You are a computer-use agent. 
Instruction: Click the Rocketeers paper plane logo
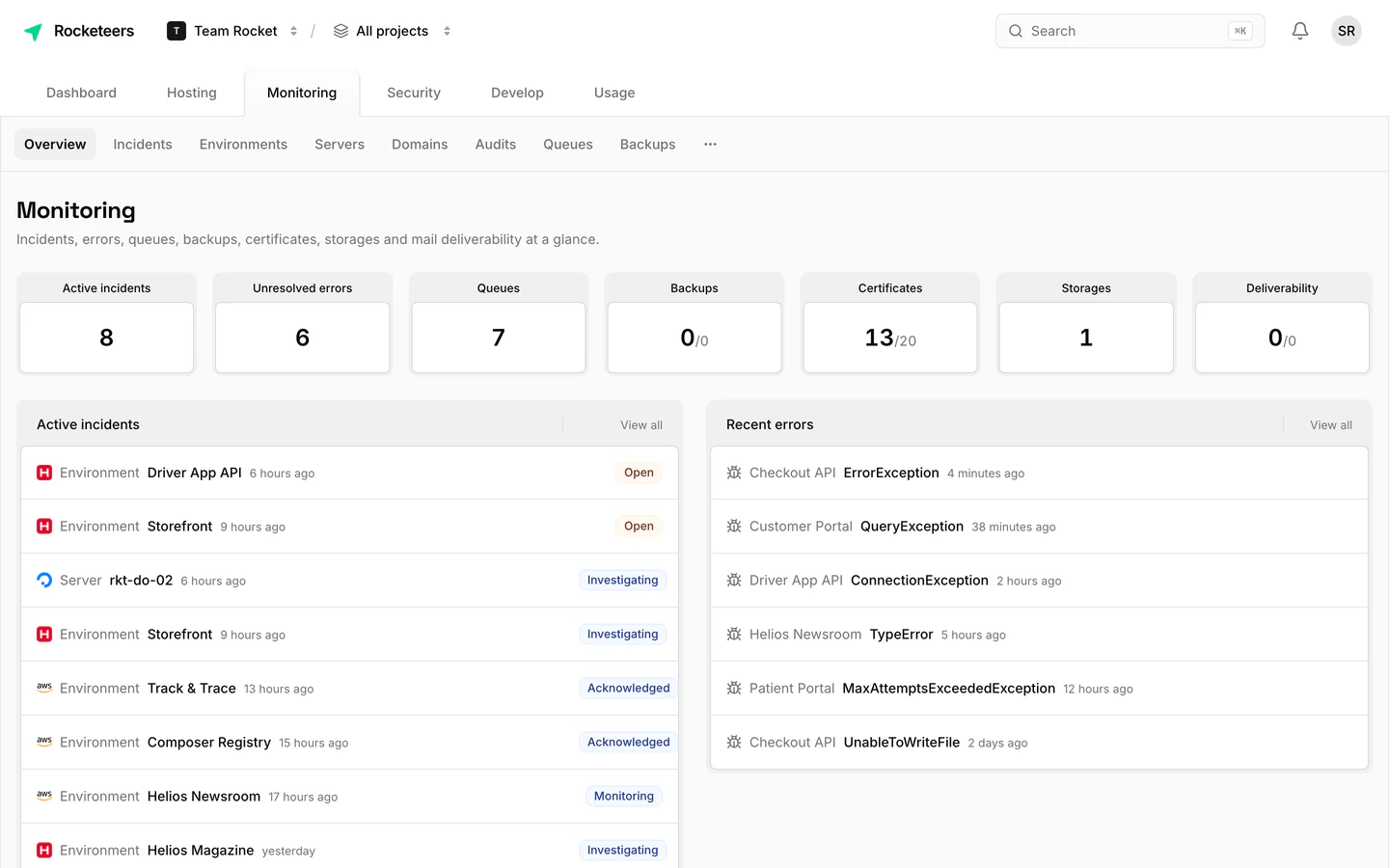(33, 32)
